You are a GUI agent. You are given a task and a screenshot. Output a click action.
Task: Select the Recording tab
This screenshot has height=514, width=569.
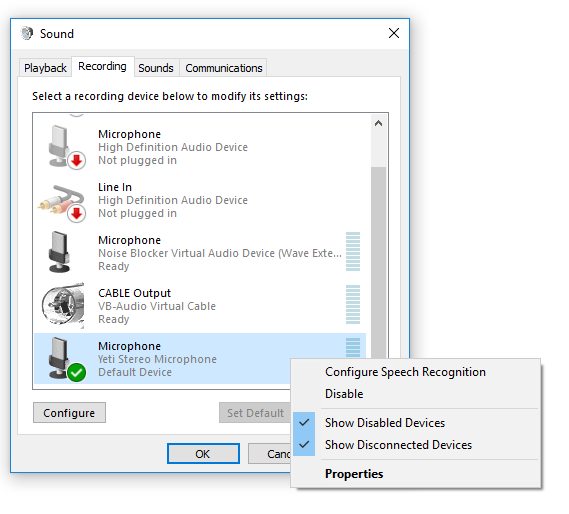coord(103,66)
